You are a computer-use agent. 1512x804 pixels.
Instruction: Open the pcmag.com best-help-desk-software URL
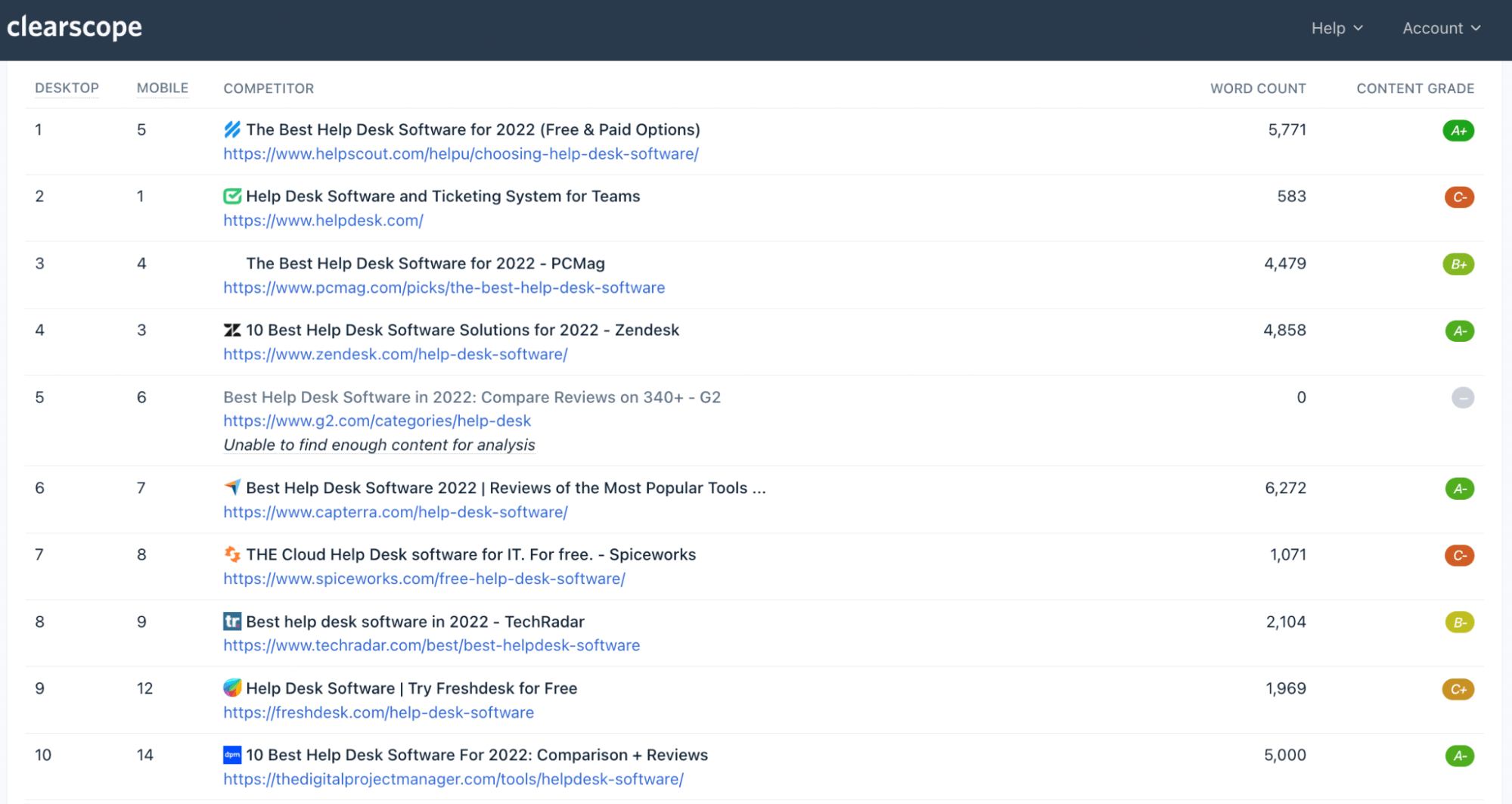pos(444,287)
